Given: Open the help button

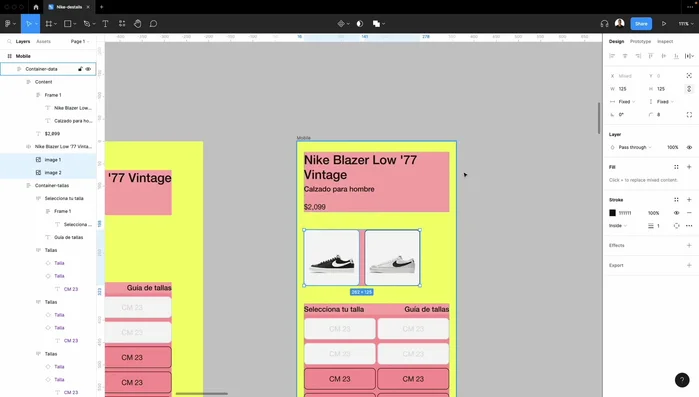Looking at the screenshot, I should point(682,380).
